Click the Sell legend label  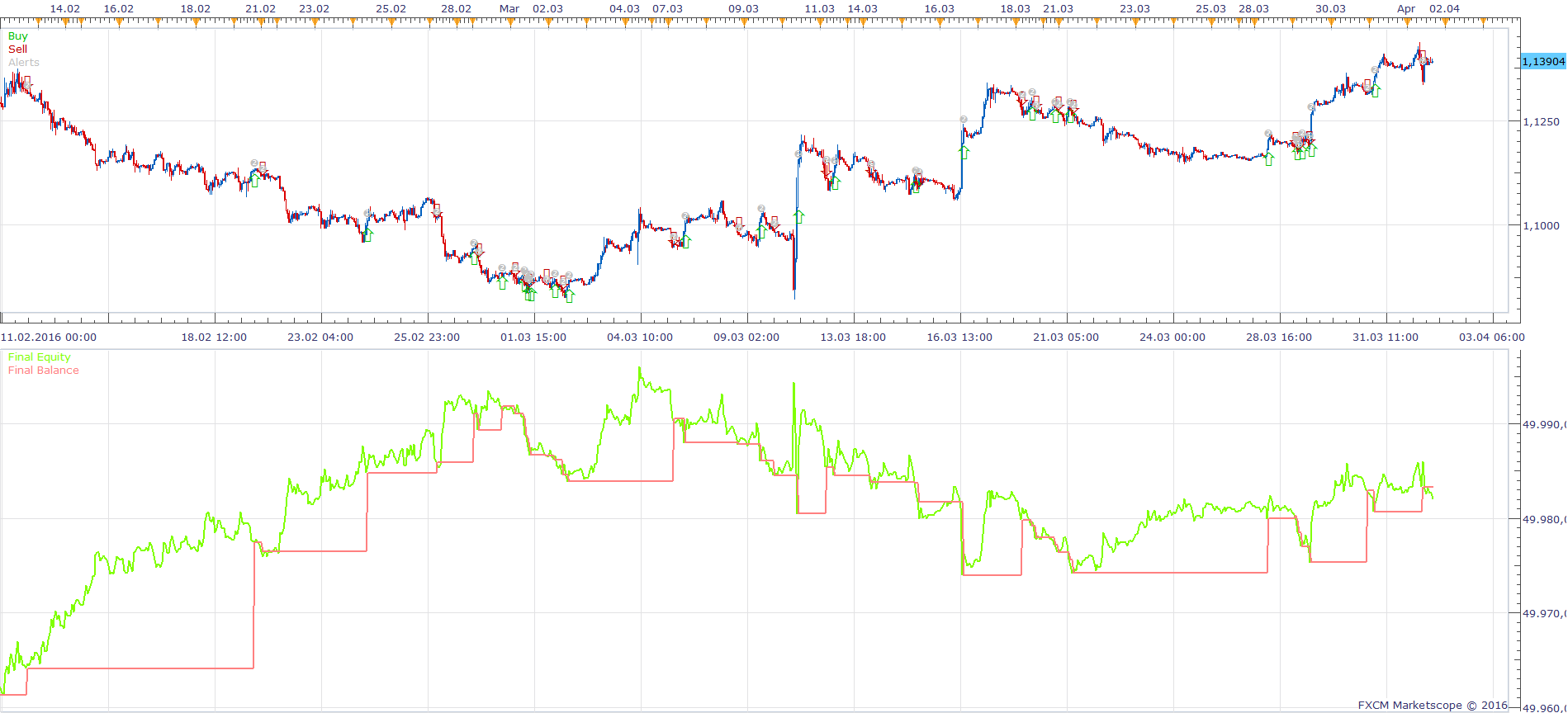[17, 50]
